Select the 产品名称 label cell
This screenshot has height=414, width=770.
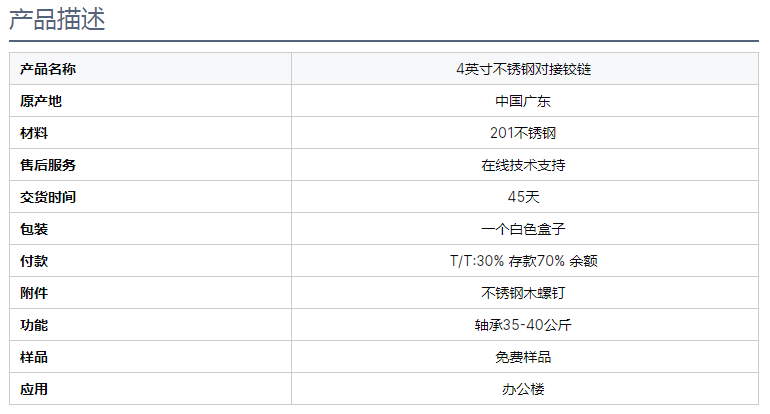click(x=48, y=69)
